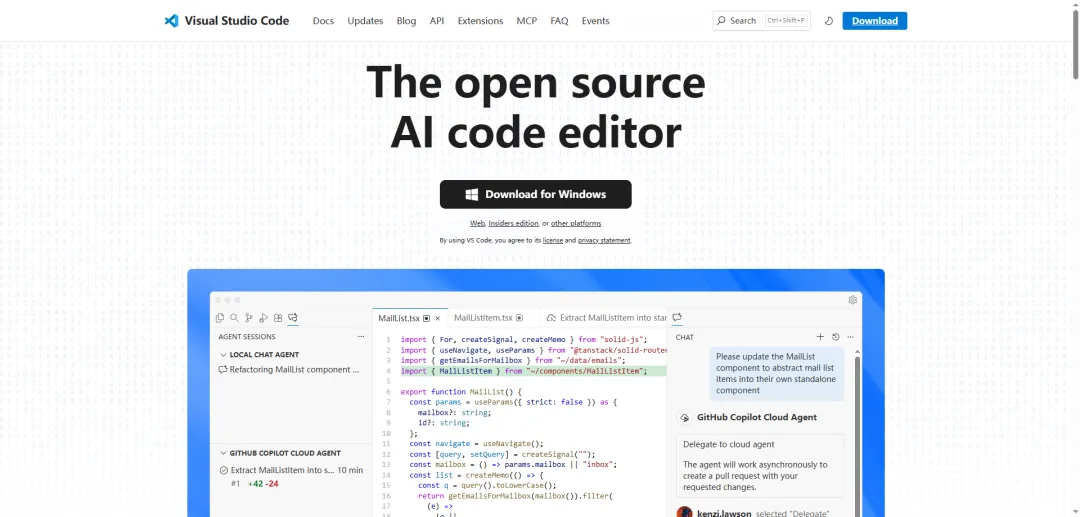Click unsaved indicator on MailListItem.tsx tab
This screenshot has width=1080, height=517.
point(519,318)
